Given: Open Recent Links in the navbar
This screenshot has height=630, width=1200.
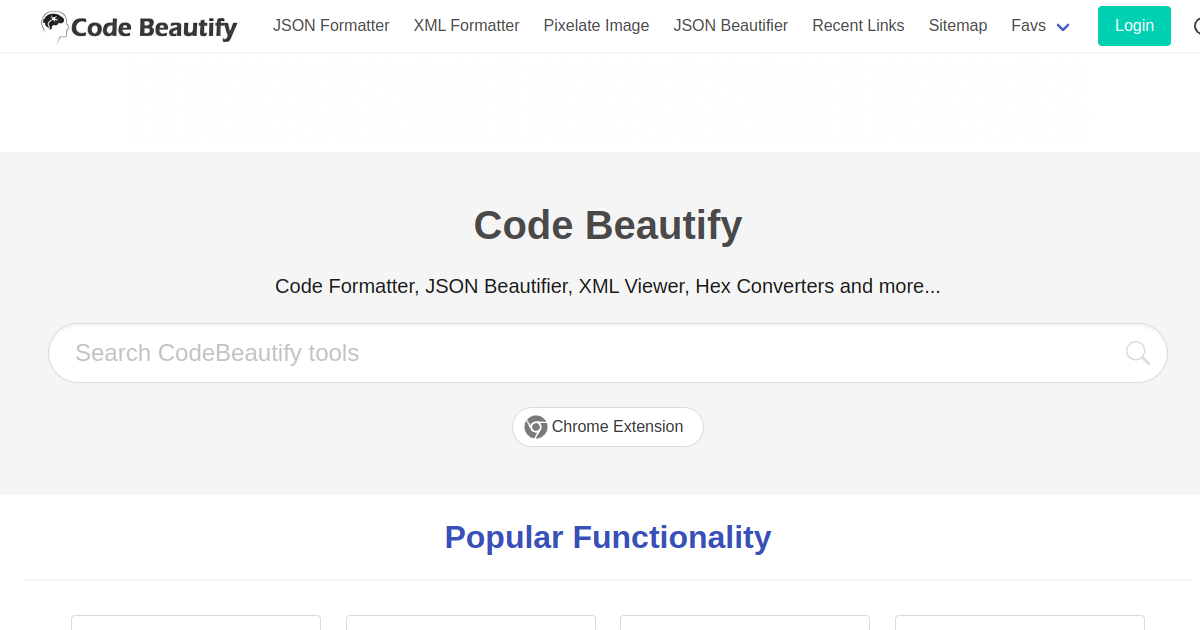Looking at the screenshot, I should (x=858, y=26).
